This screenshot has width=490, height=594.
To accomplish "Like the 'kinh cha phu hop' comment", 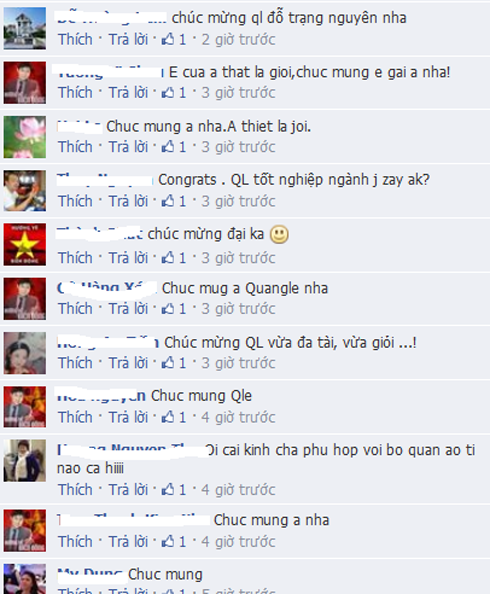I will click(75, 489).
